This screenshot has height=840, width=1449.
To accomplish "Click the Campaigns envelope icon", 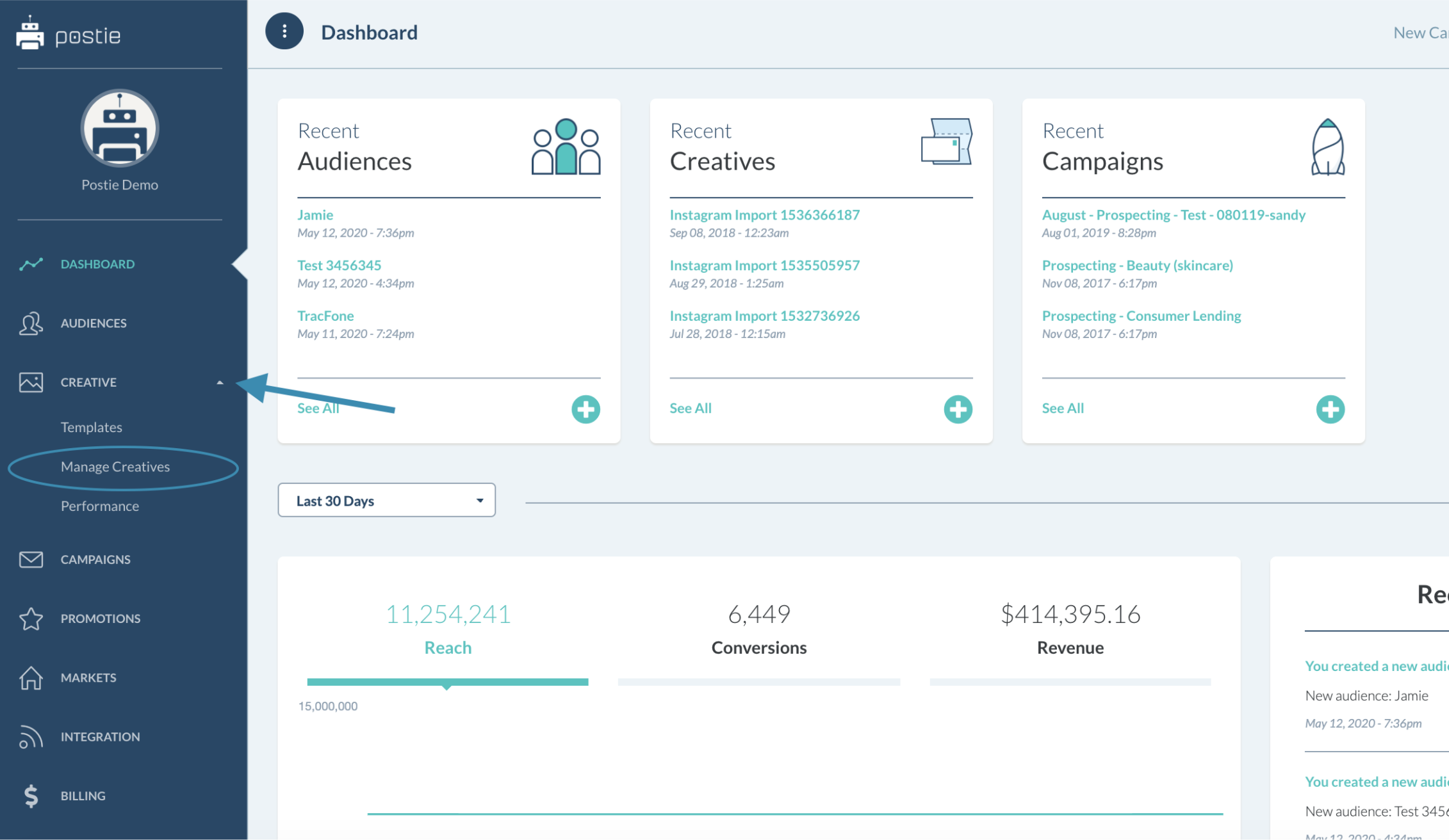I will pyautogui.click(x=31, y=560).
